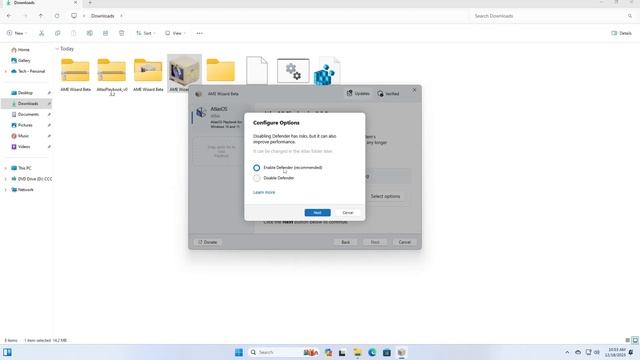Click Donate in the AME Wizard window
Screen dimensions: 640x360
(x=208, y=242)
